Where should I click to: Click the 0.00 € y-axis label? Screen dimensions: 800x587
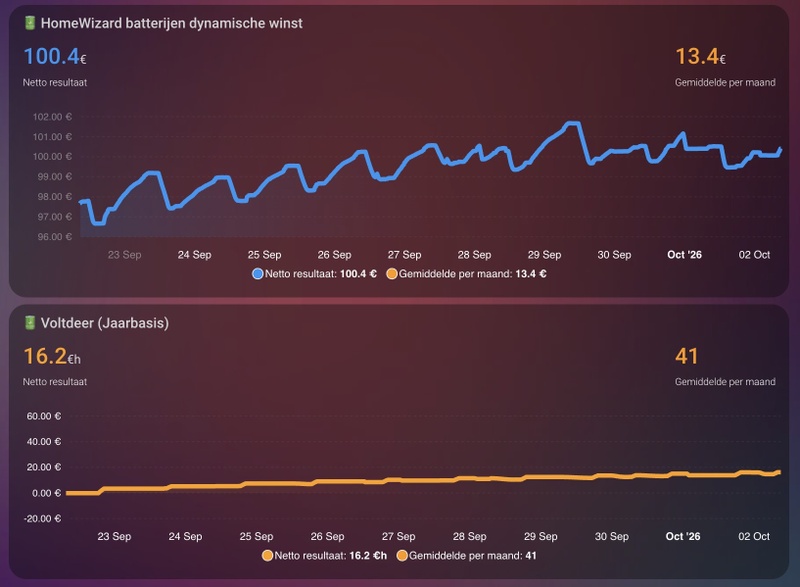click(x=46, y=493)
